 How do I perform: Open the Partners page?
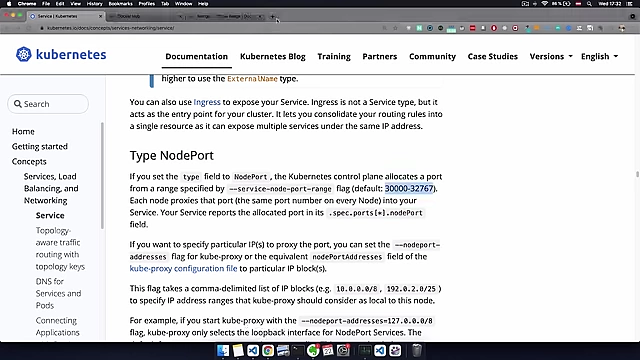[380, 56]
